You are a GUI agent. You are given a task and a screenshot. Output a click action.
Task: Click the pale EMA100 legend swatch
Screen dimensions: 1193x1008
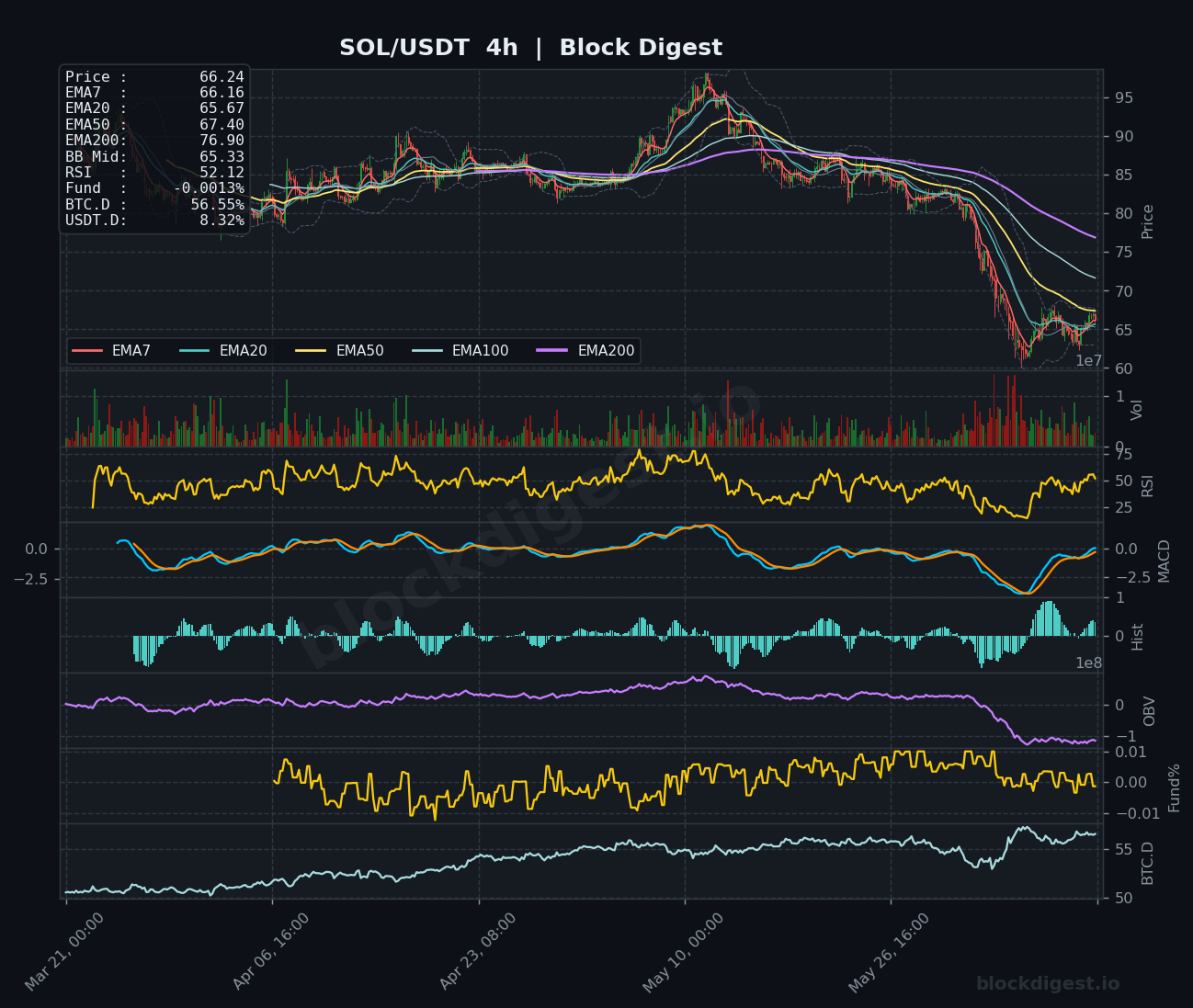[x=427, y=351]
